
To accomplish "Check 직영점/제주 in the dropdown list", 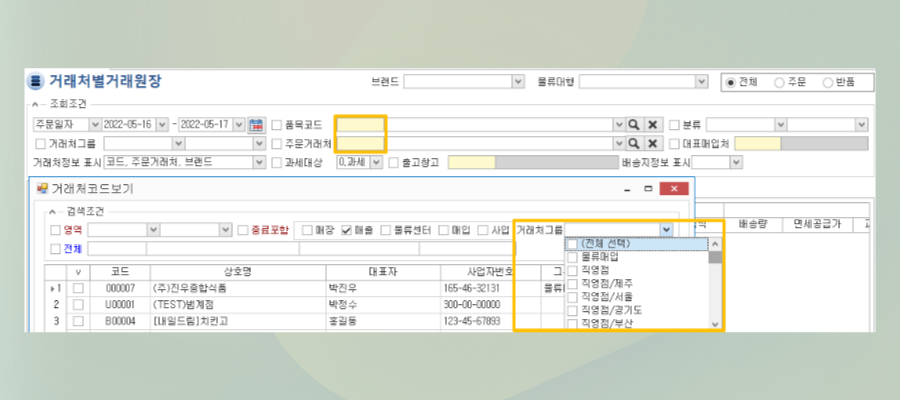I will pos(572,284).
